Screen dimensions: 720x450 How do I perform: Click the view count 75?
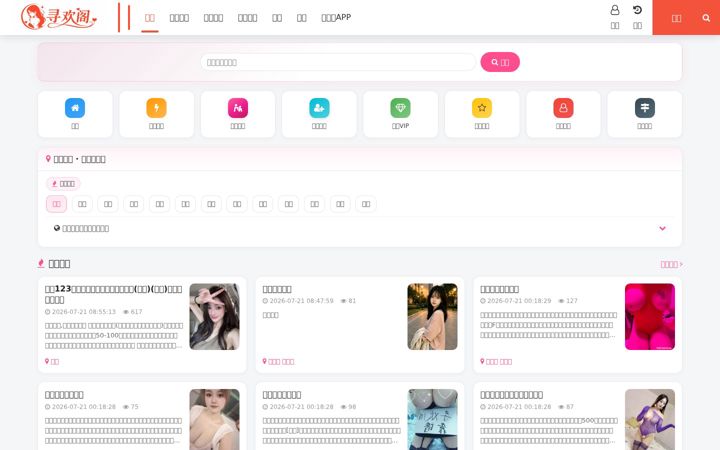click(135, 407)
